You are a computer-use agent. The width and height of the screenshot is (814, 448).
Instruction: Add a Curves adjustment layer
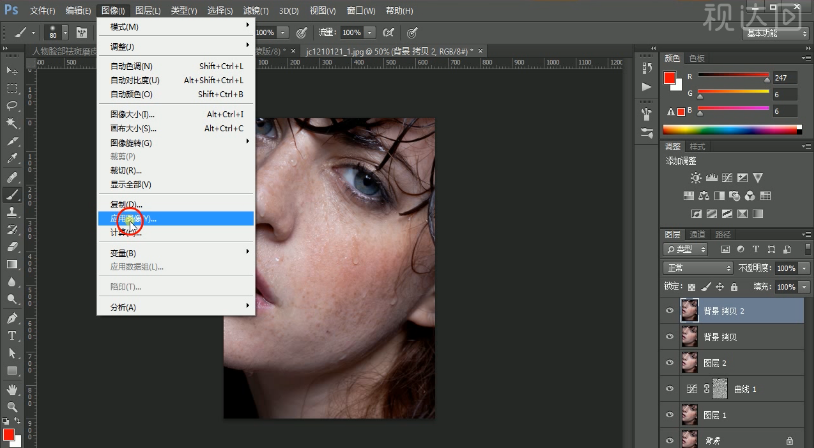(727, 178)
